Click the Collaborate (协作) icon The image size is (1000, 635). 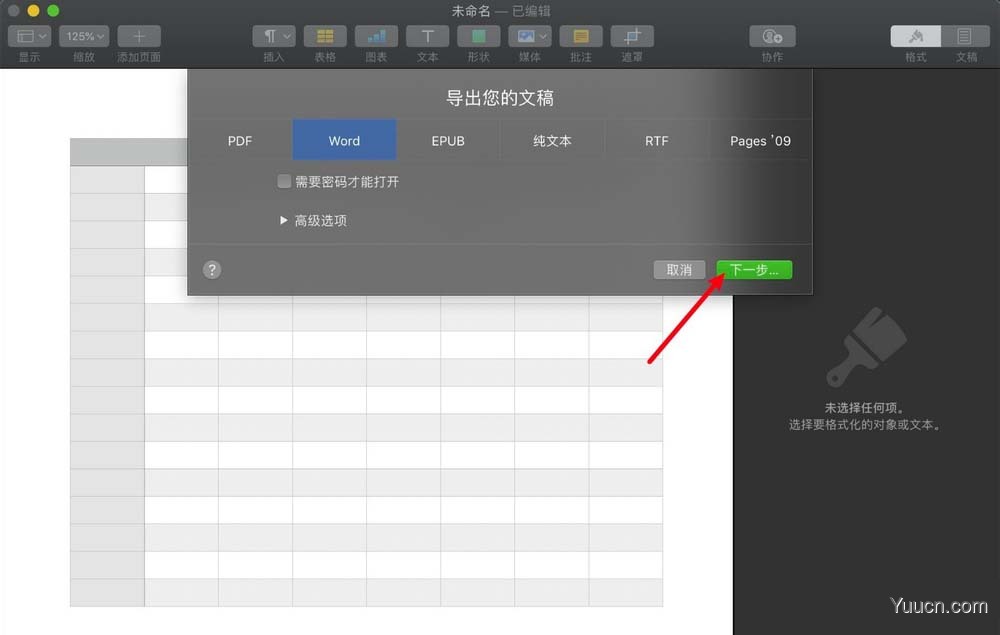(x=772, y=36)
